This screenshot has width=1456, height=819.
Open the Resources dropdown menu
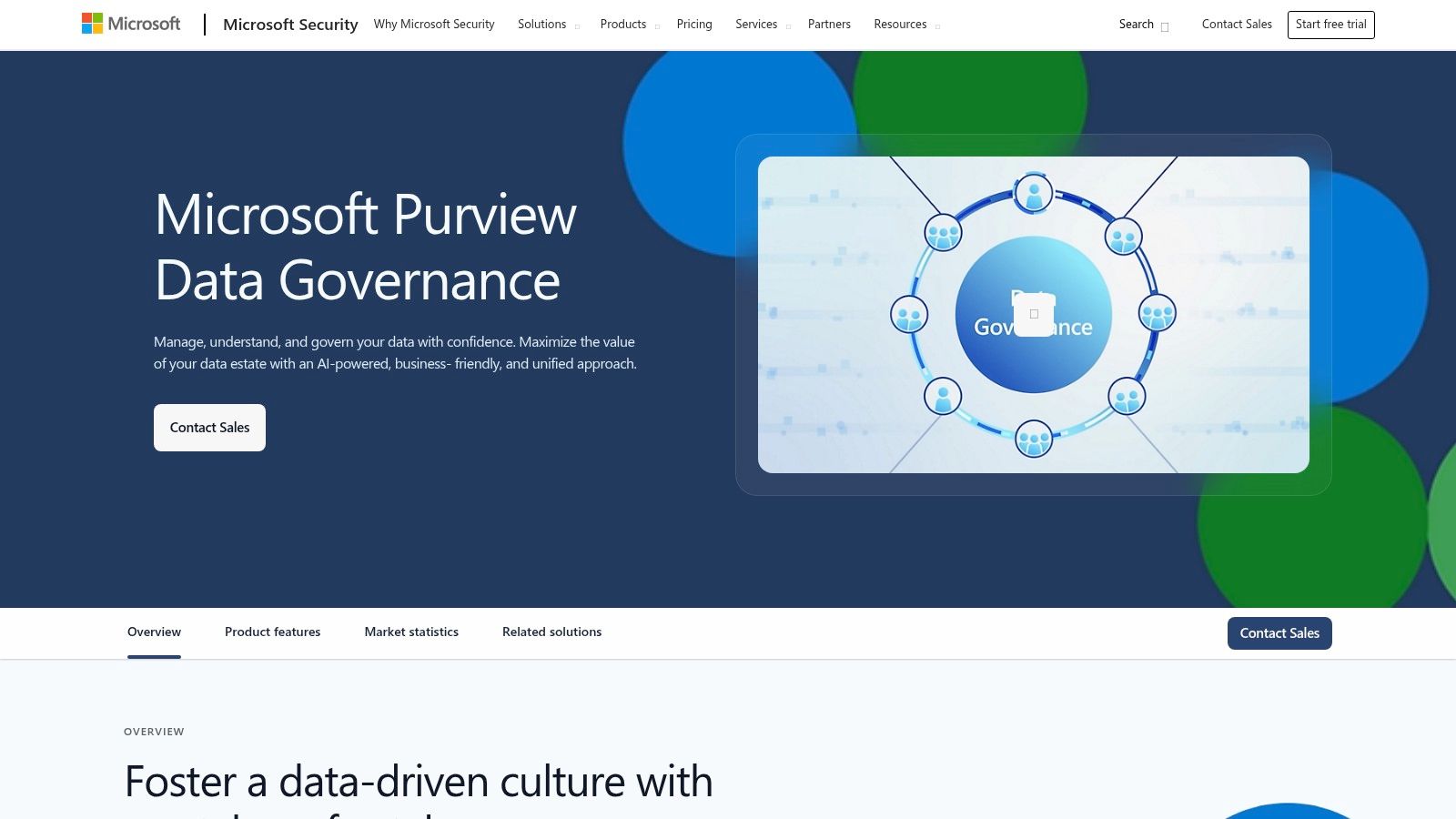coord(899,25)
